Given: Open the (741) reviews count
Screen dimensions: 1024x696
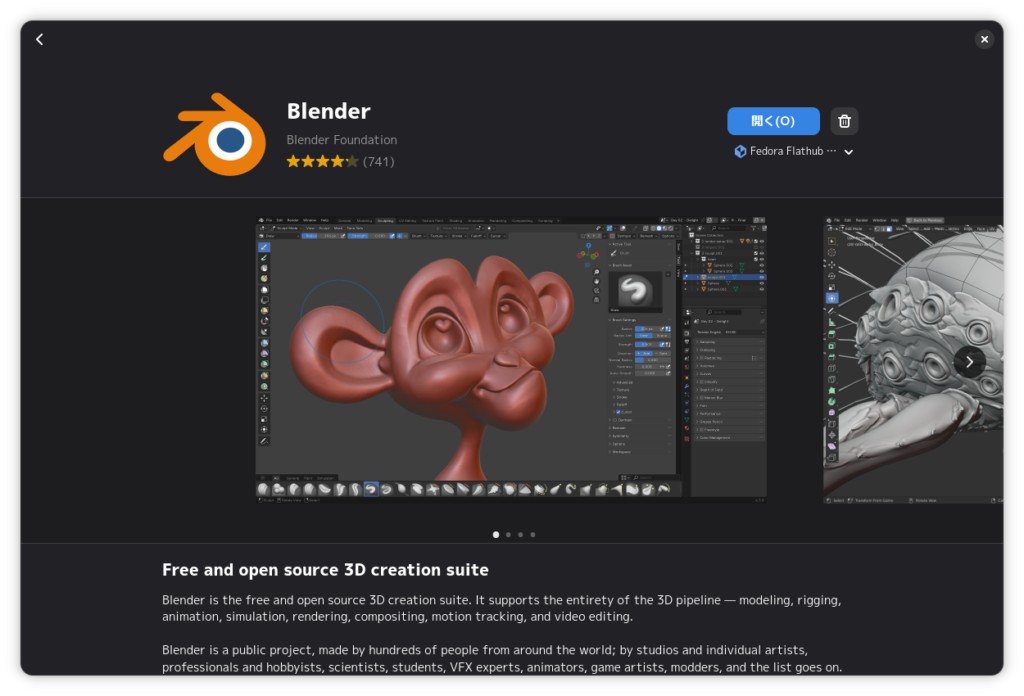Looking at the screenshot, I should pyautogui.click(x=378, y=161).
